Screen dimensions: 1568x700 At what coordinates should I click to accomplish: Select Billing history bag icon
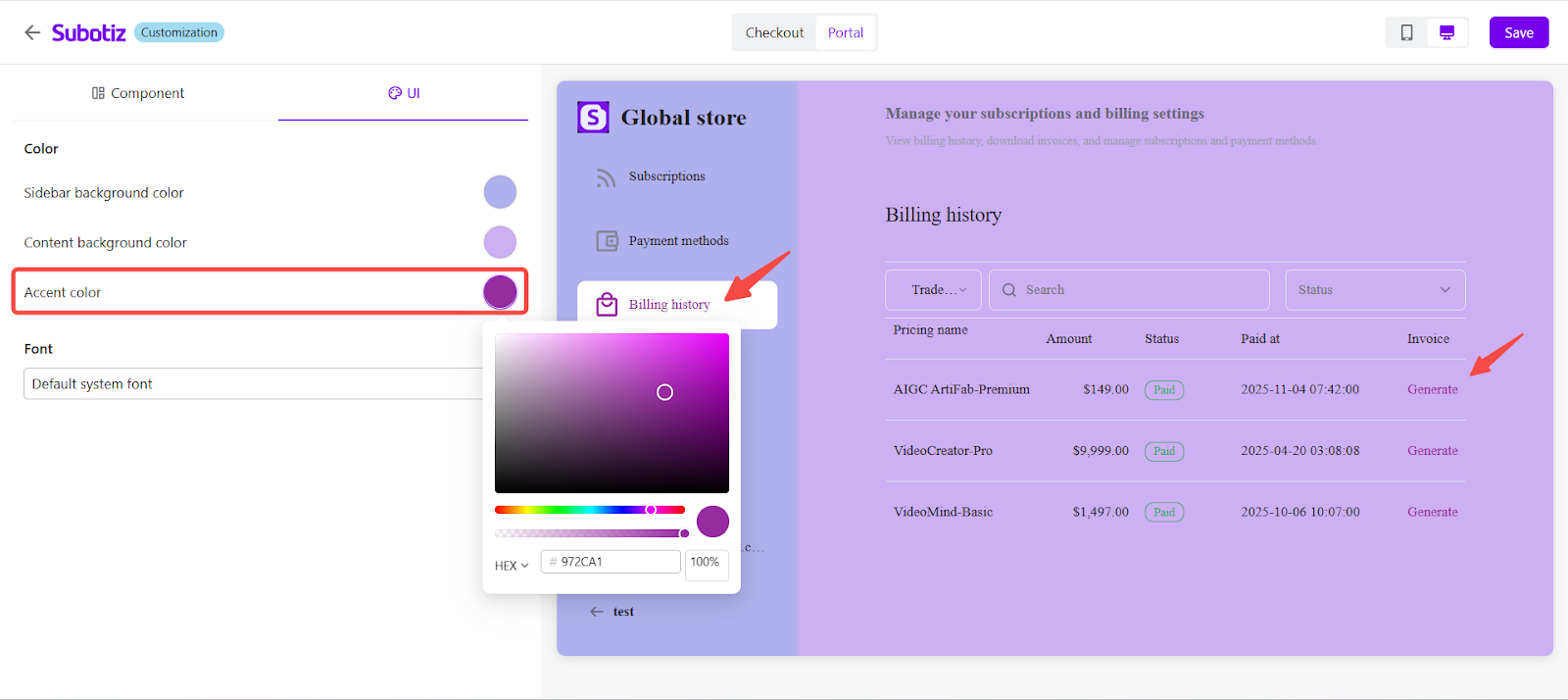(x=608, y=305)
